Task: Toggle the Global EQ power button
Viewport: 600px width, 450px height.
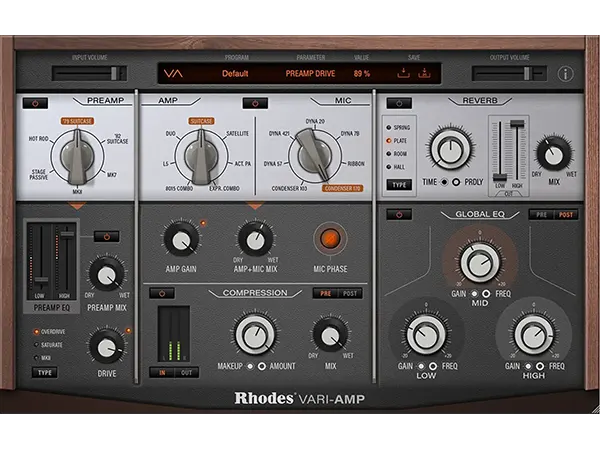Action: tap(399, 214)
